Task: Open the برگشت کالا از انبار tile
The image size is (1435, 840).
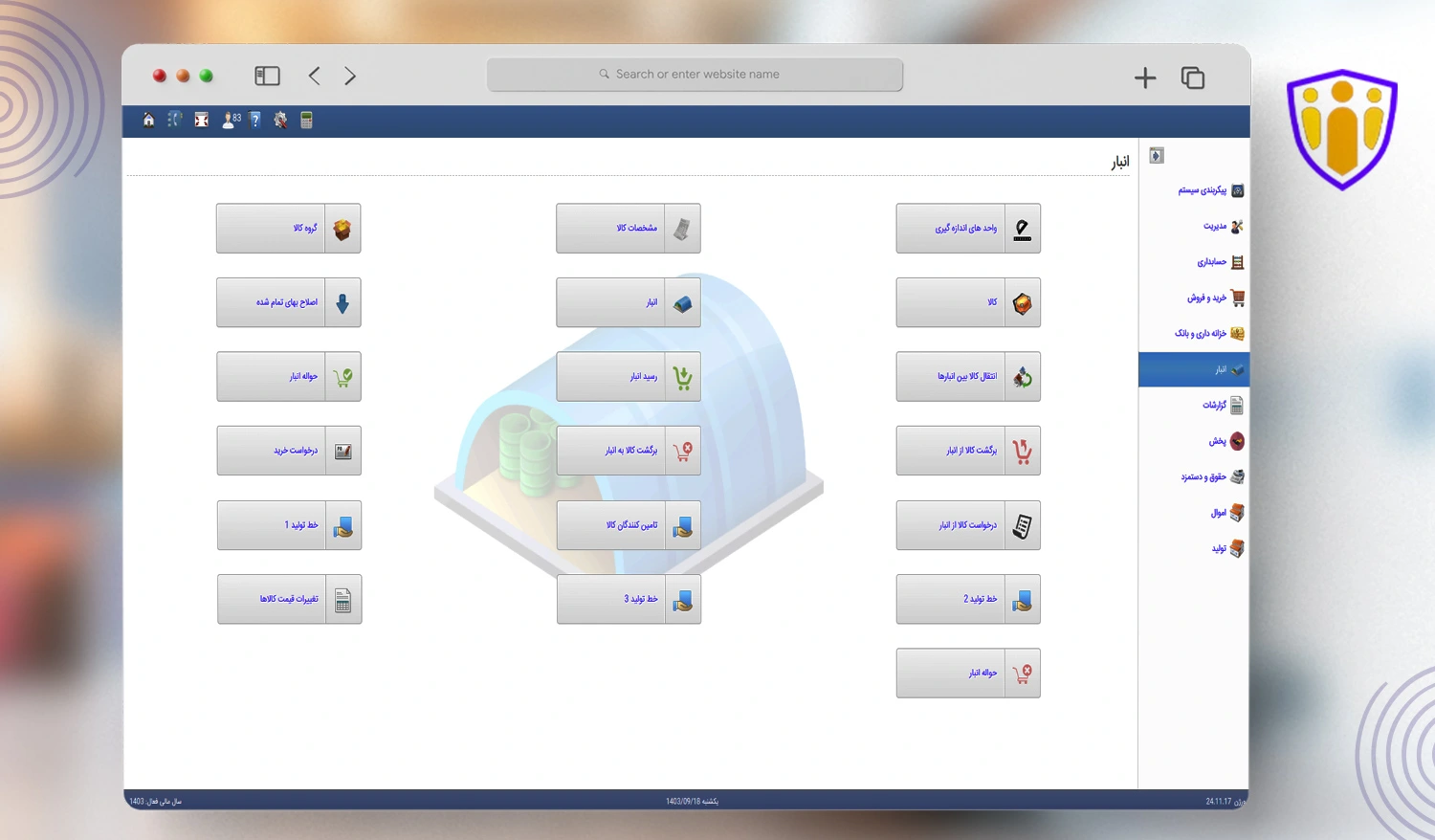Action: pos(968,451)
